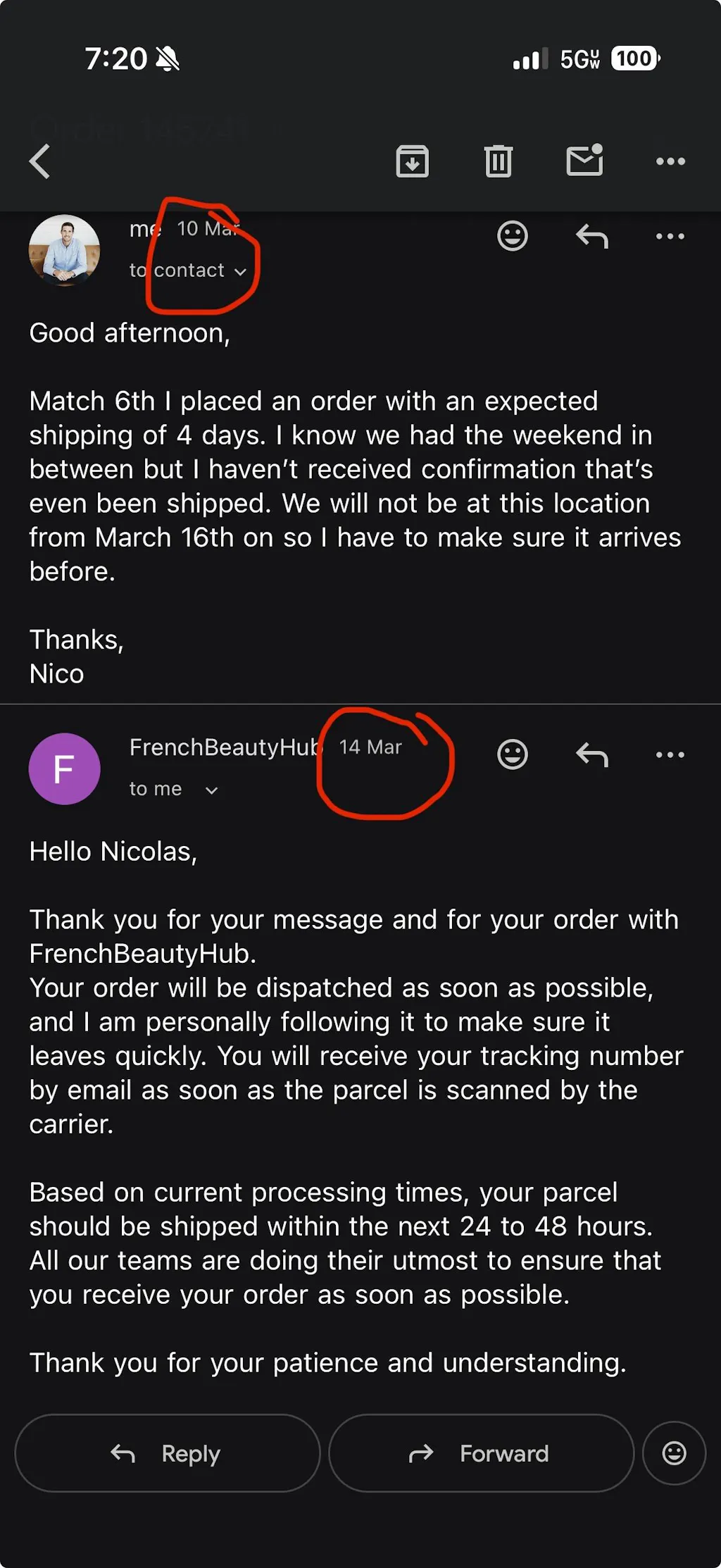Tap the purple F avatar for FrenchBeautyHub
The width and height of the screenshot is (721, 1568).
(64, 769)
